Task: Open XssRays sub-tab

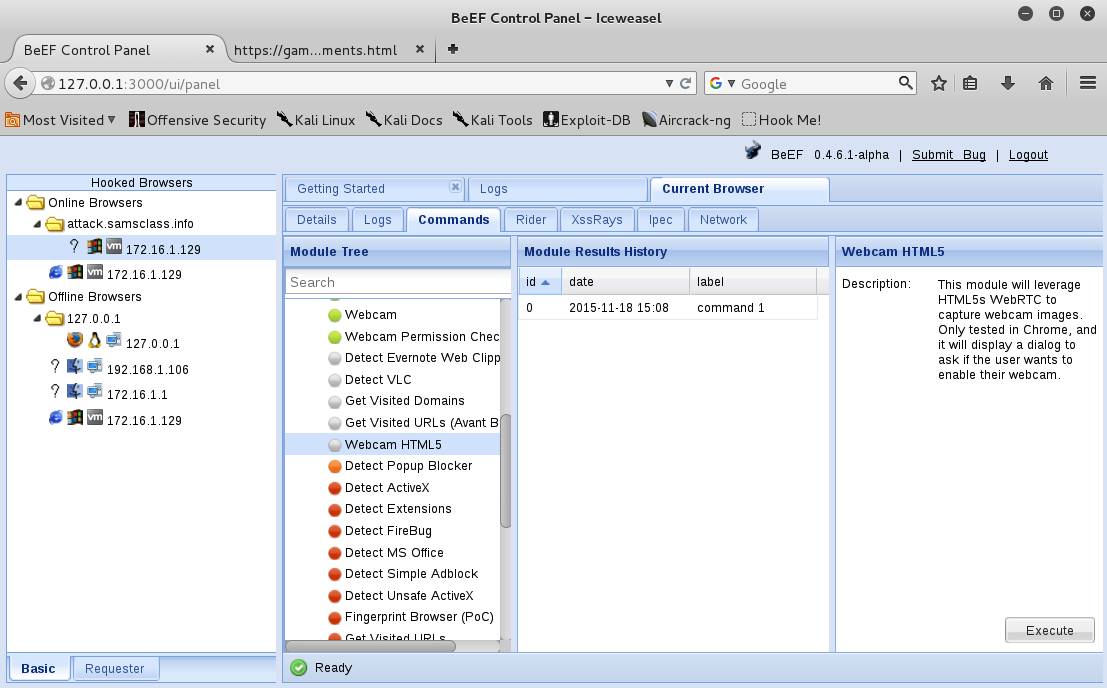Action: pos(597,219)
